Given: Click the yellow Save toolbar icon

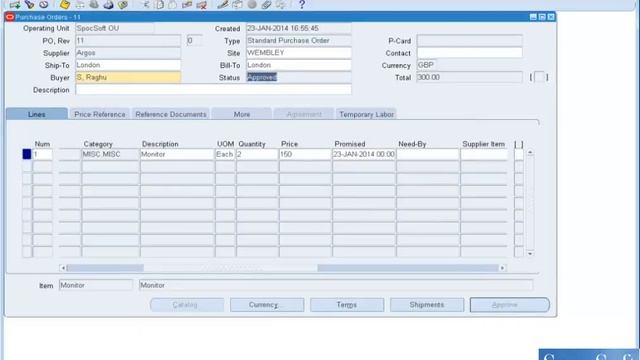Looking at the screenshot, I should coord(64,4).
